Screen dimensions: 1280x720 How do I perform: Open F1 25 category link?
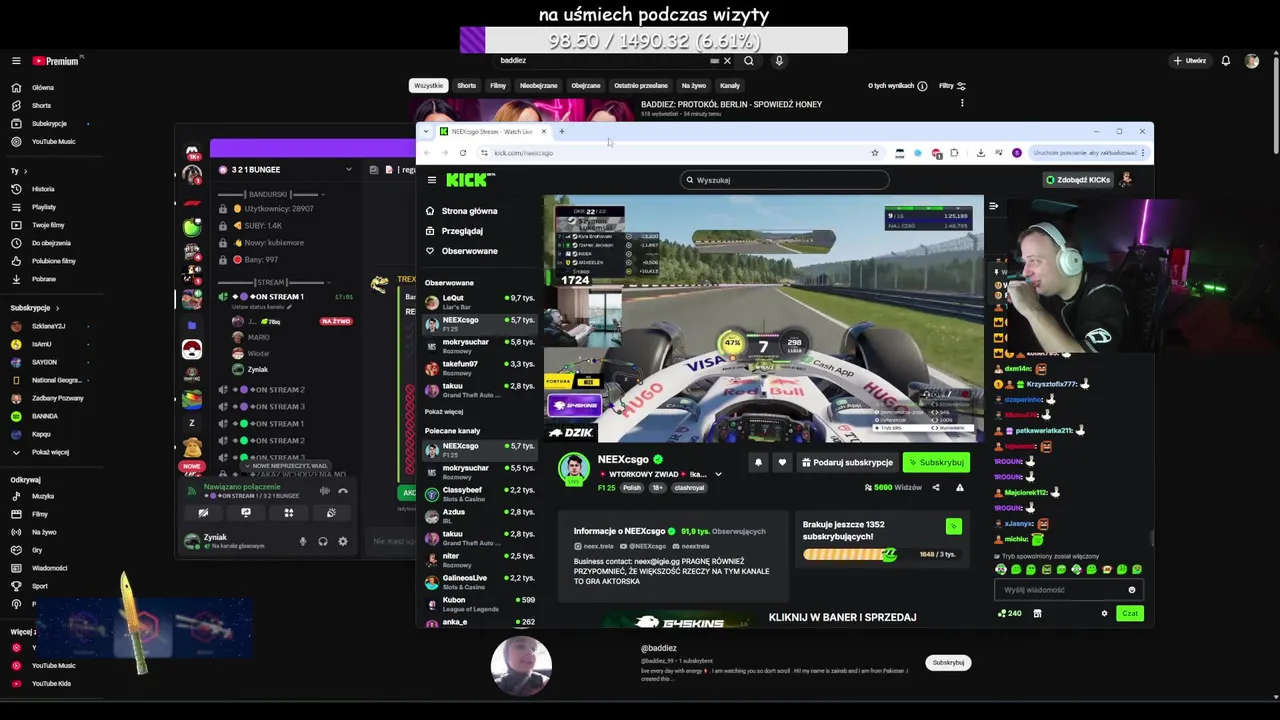606,488
